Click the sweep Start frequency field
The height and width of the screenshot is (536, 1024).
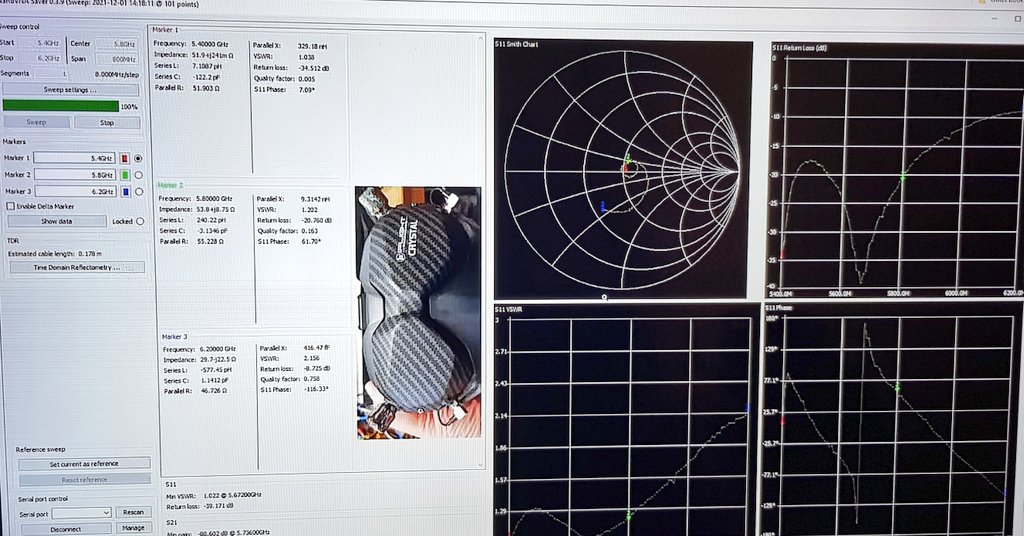pyautogui.click(x=41, y=43)
